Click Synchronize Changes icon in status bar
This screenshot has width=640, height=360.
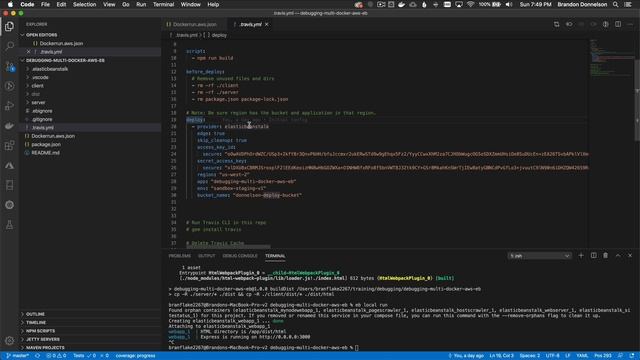click(x=38, y=356)
